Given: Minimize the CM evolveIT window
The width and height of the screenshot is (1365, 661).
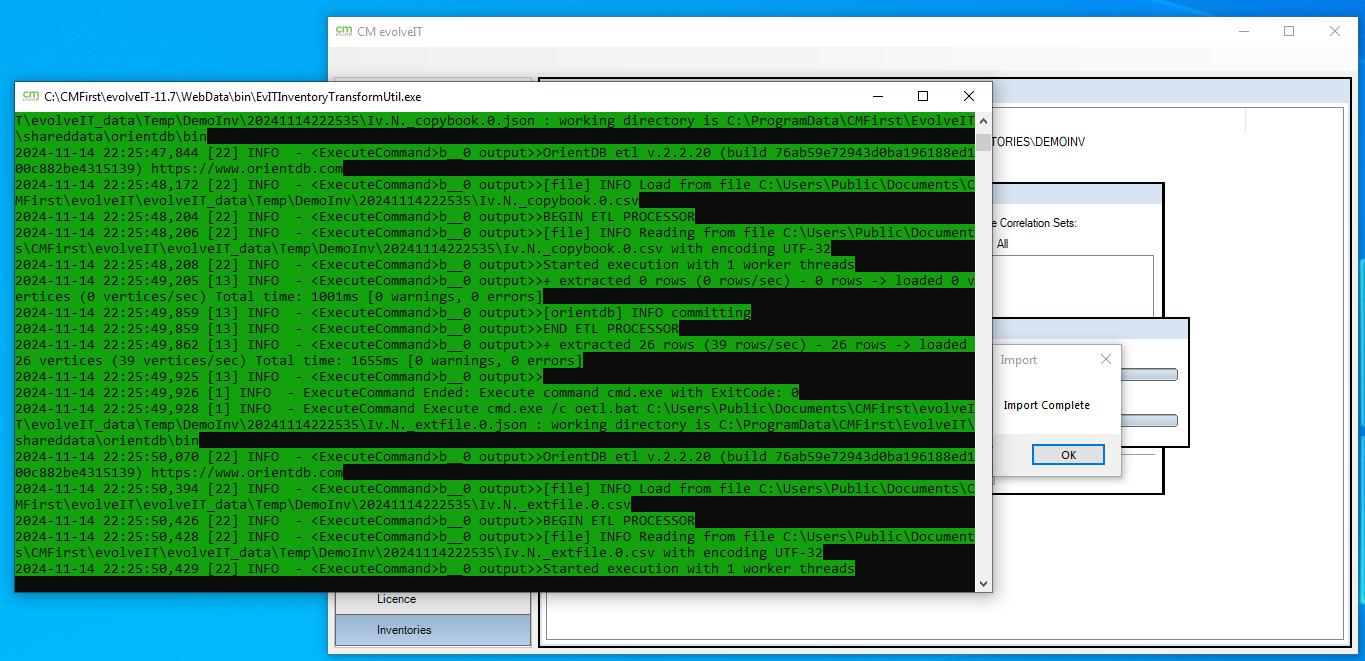Looking at the screenshot, I should pyautogui.click(x=1243, y=32).
